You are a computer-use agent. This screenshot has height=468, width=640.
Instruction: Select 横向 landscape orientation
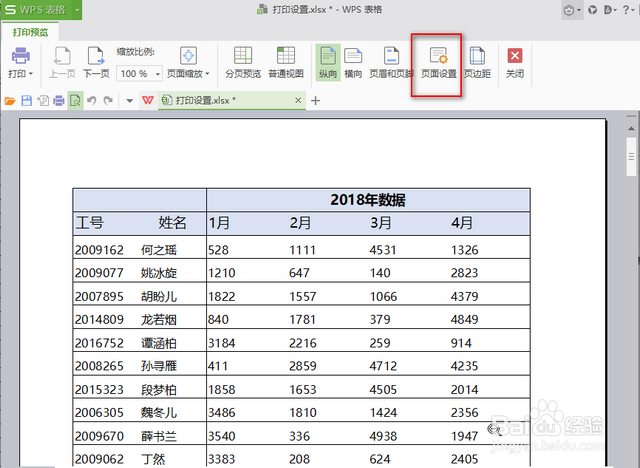coord(353,62)
